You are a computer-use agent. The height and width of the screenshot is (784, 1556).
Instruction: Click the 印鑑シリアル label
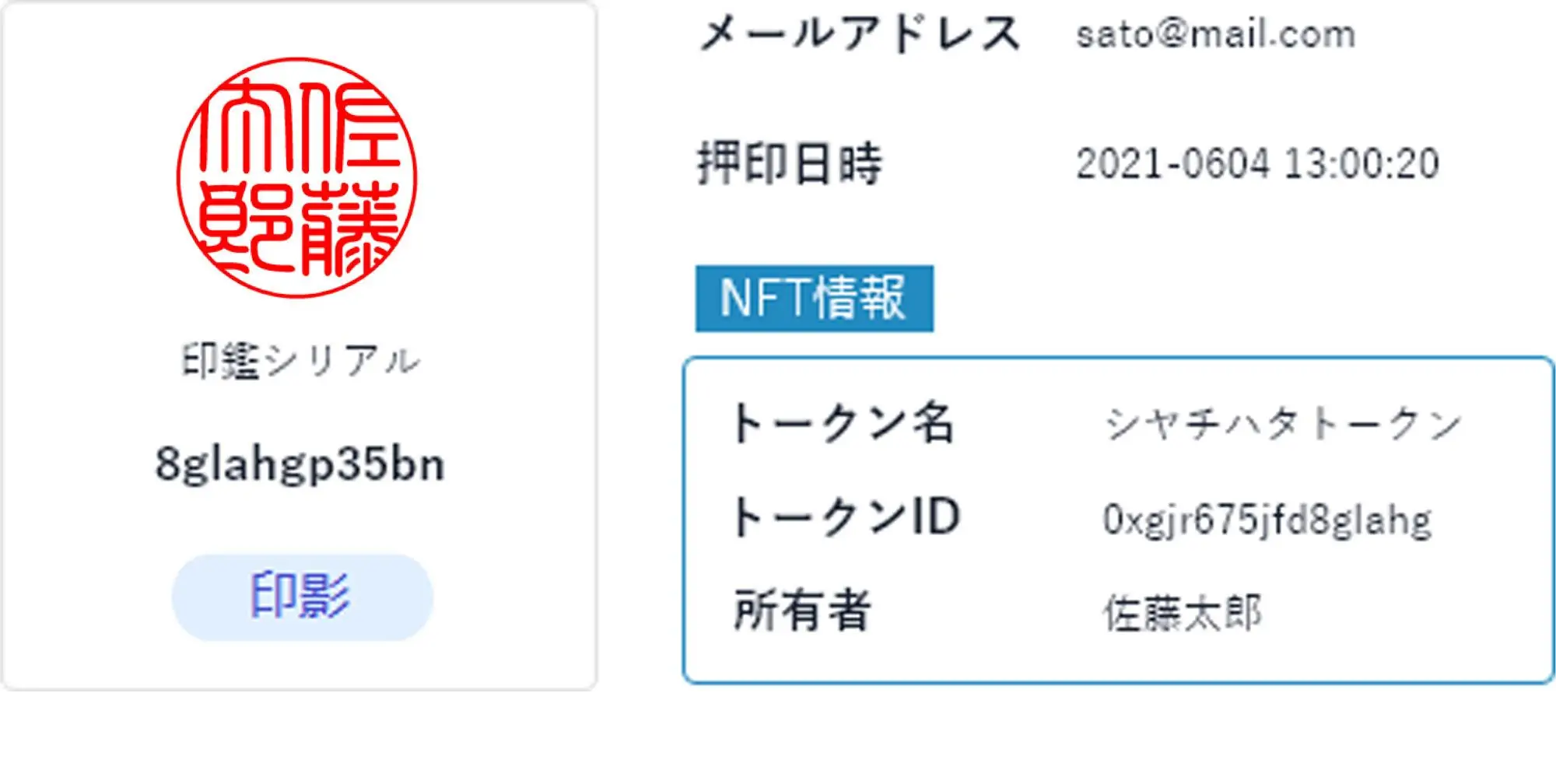pos(301,362)
